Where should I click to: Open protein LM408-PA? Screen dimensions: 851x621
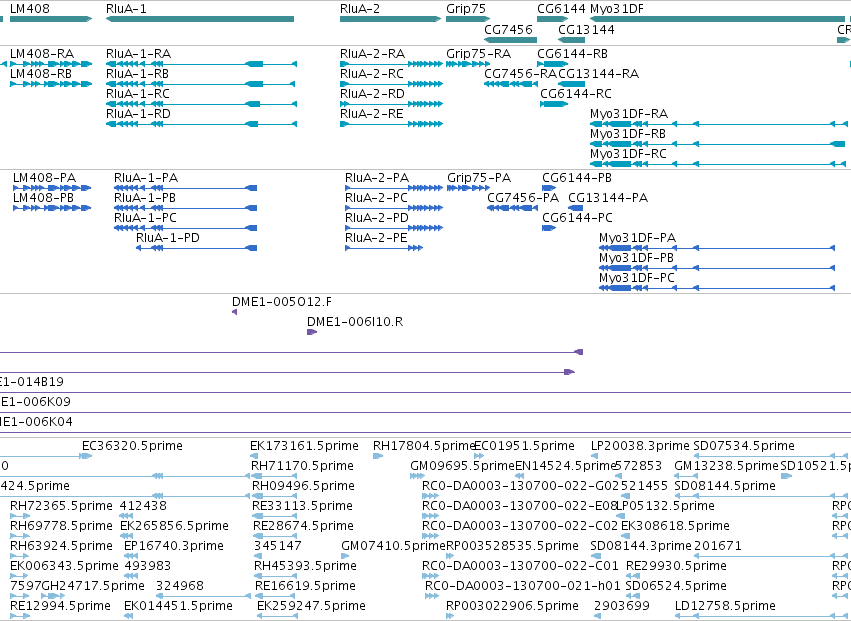pos(52,188)
